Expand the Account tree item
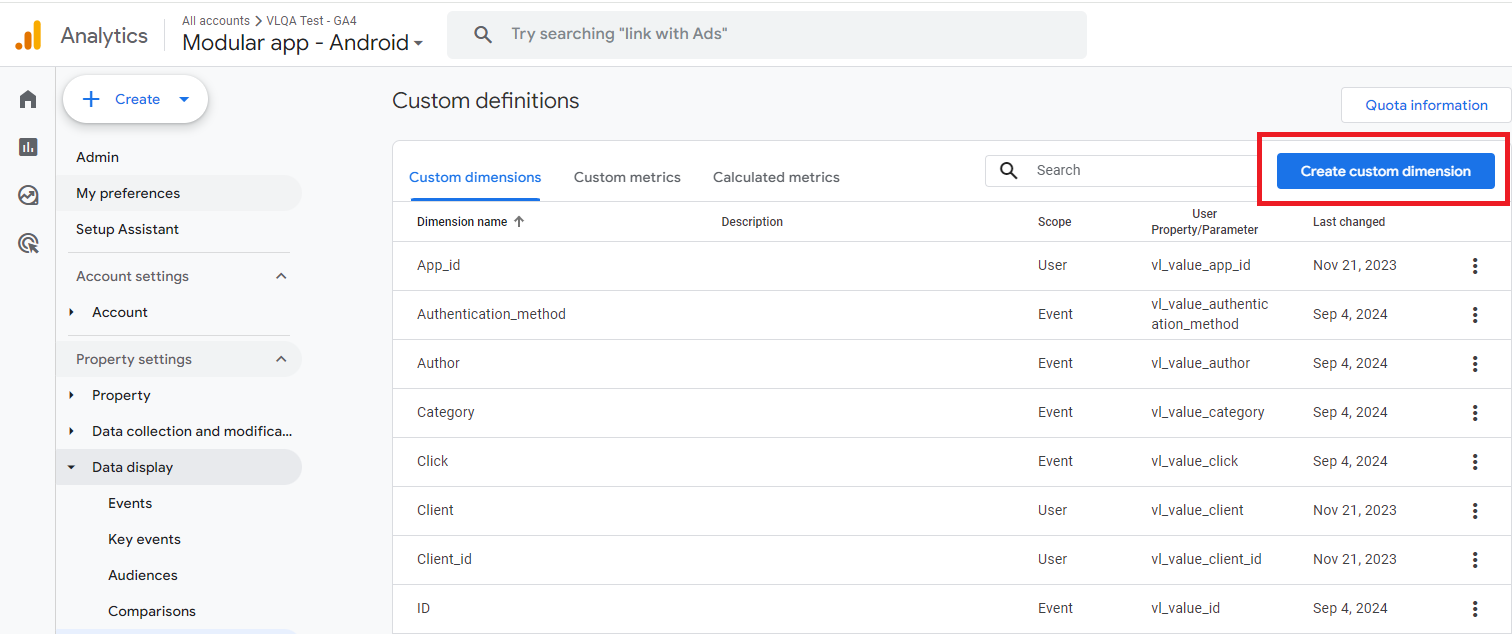 pyautogui.click(x=72, y=312)
